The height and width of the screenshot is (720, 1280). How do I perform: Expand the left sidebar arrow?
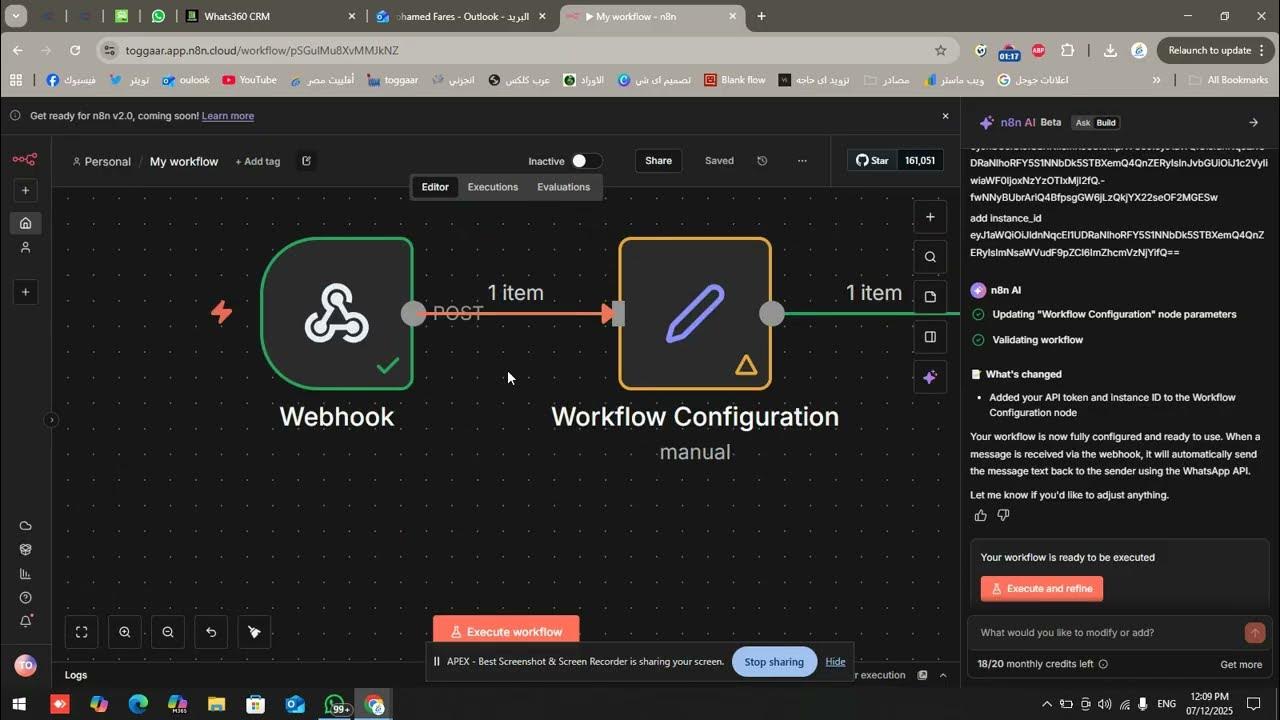[x=51, y=420]
